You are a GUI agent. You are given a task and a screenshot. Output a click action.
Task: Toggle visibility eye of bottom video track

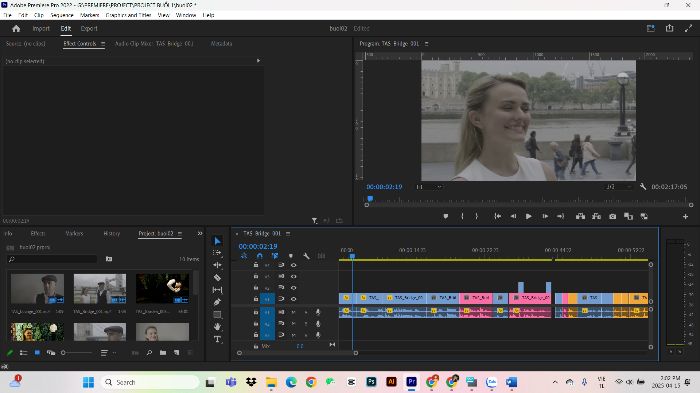point(293,299)
